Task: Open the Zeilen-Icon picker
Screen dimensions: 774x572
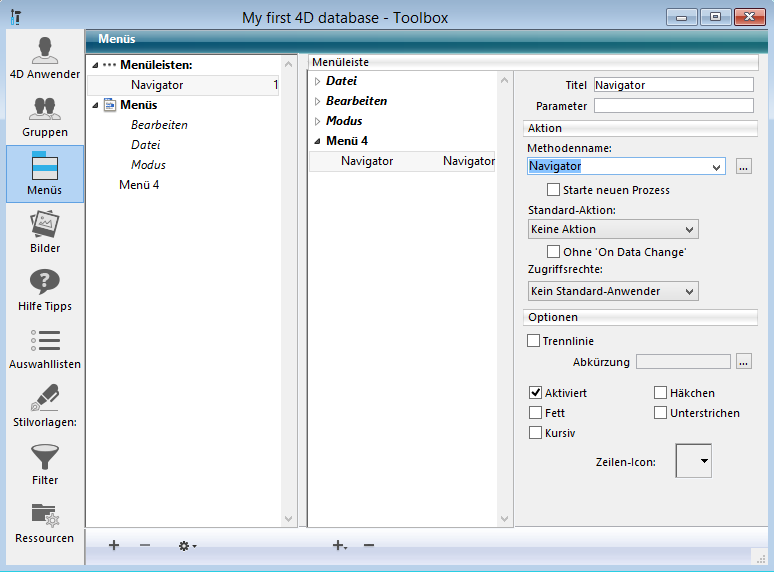Action: (694, 461)
